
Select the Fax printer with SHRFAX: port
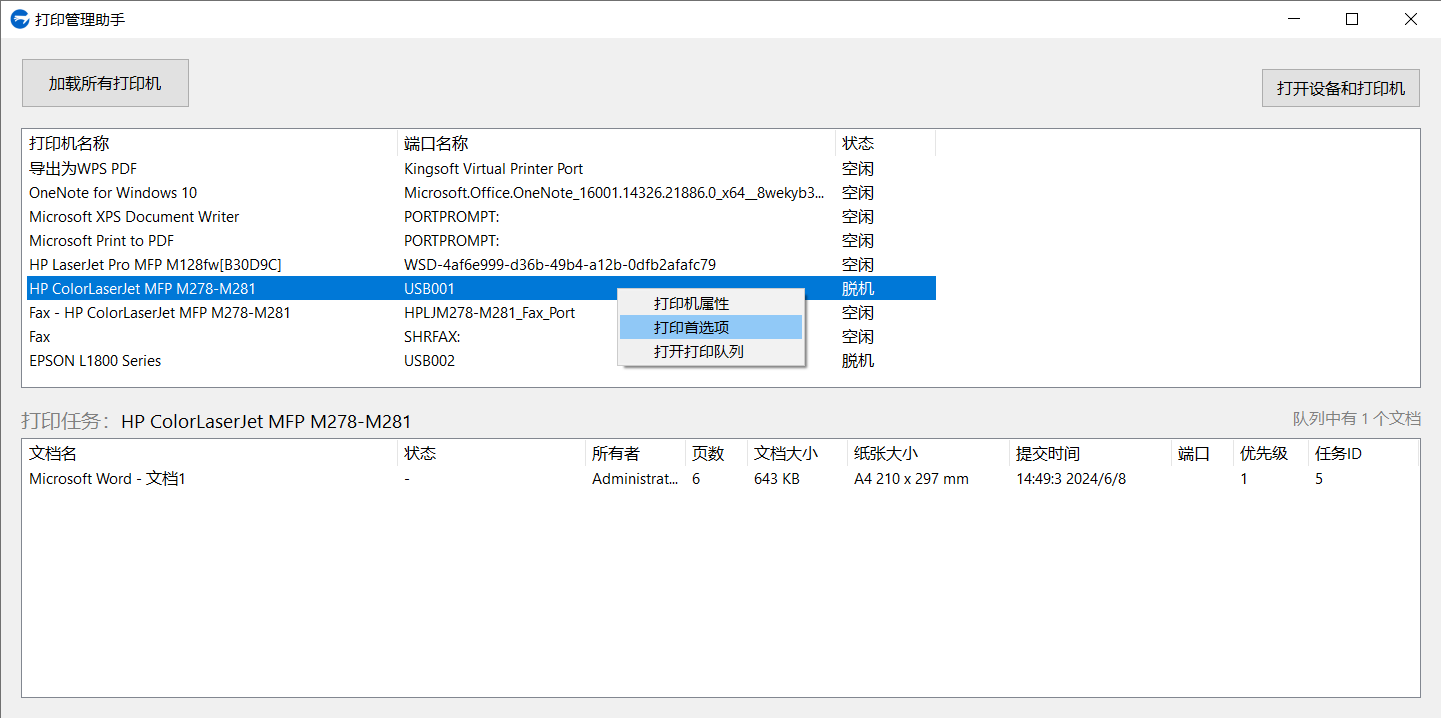coord(479,337)
